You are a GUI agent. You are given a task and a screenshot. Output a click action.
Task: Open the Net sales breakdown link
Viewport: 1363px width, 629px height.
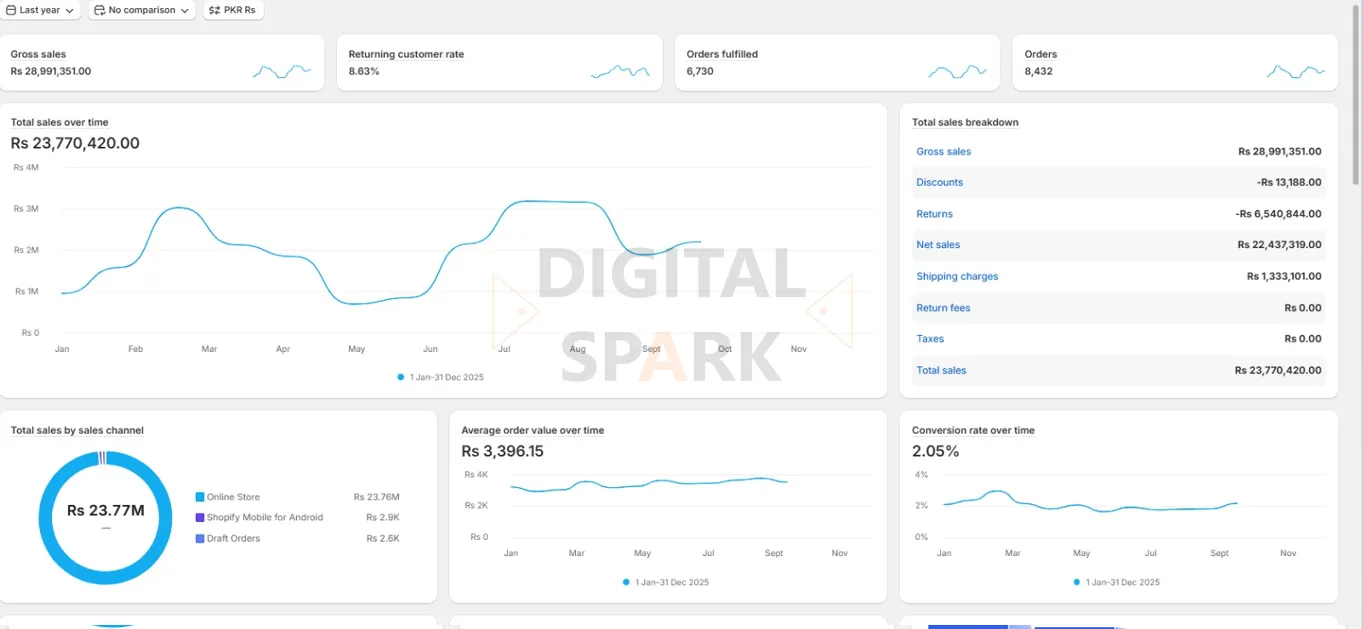(937, 244)
